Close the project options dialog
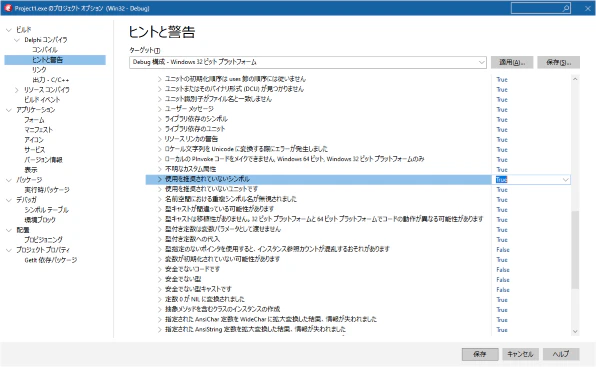This screenshot has width=596, height=367. pos(588,8)
